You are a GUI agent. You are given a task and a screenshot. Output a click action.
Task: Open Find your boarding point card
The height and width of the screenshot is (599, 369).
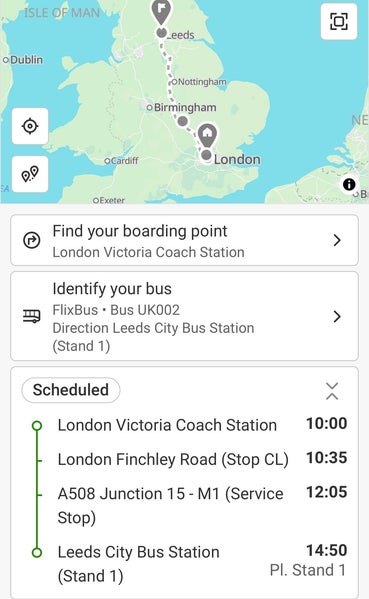point(184,240)
